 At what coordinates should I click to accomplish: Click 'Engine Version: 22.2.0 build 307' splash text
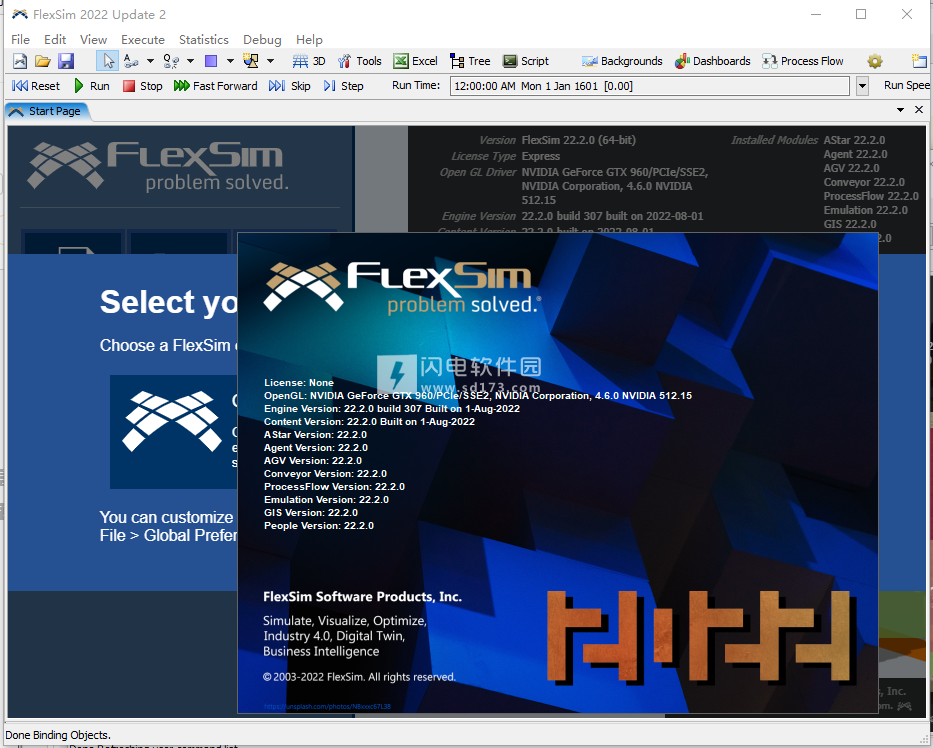click(x=392, y=409)
